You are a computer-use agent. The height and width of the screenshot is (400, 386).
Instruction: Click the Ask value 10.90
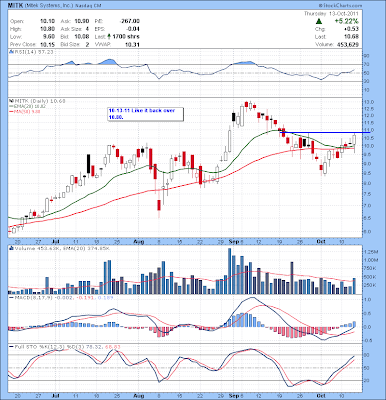tap(83, 21)
